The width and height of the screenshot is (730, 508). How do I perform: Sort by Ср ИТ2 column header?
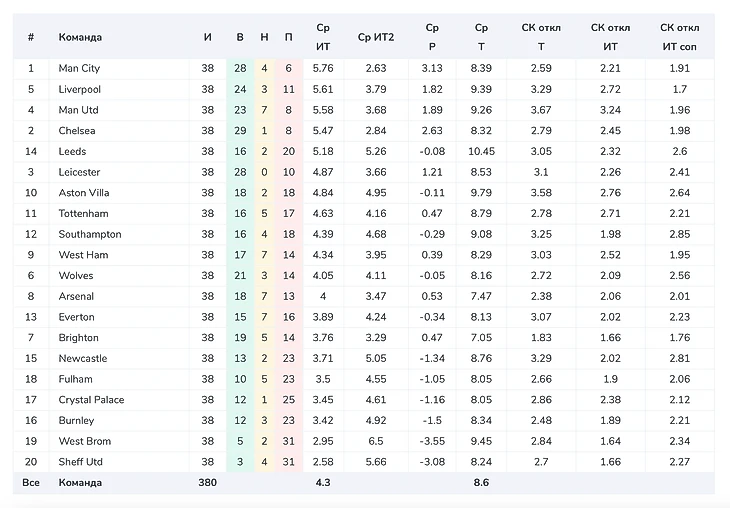376,38
